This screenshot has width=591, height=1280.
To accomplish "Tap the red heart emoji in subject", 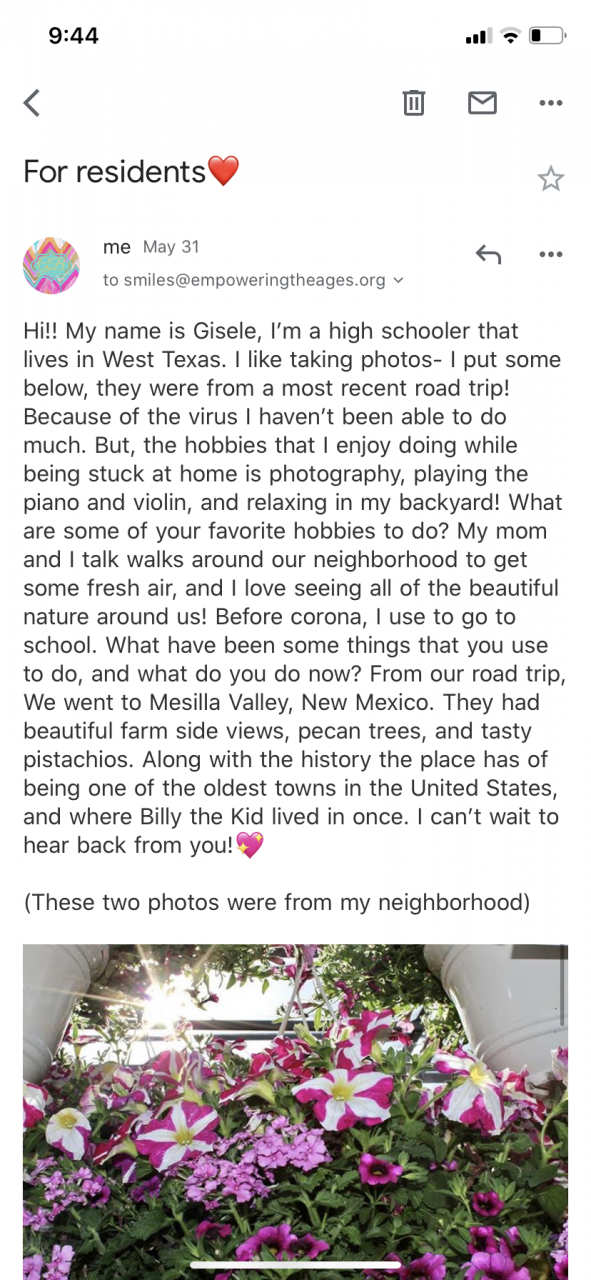I will (223, 172).
